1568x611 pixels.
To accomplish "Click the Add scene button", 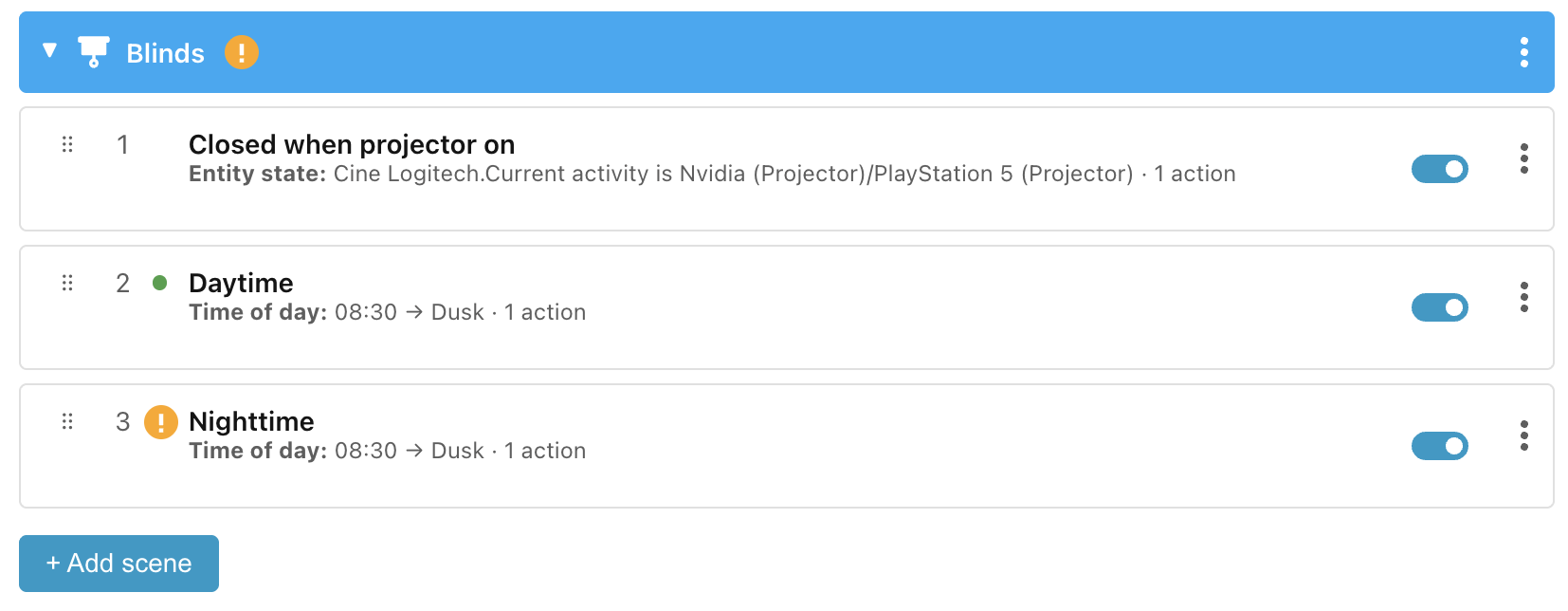I will [119, 564].
